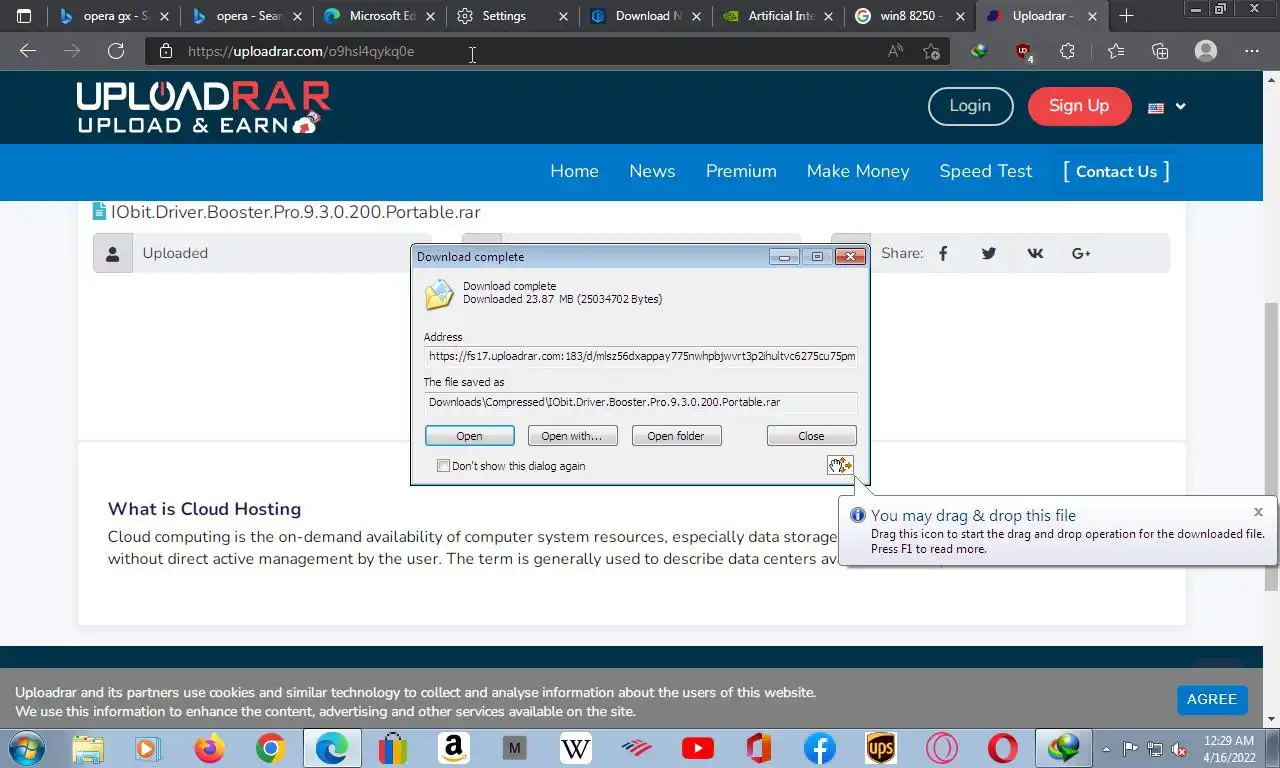The width and height of the screenshot is (1280, 768).
Task: Click the Open folder button
Action: pyautogui.click(x=676, y=436)
